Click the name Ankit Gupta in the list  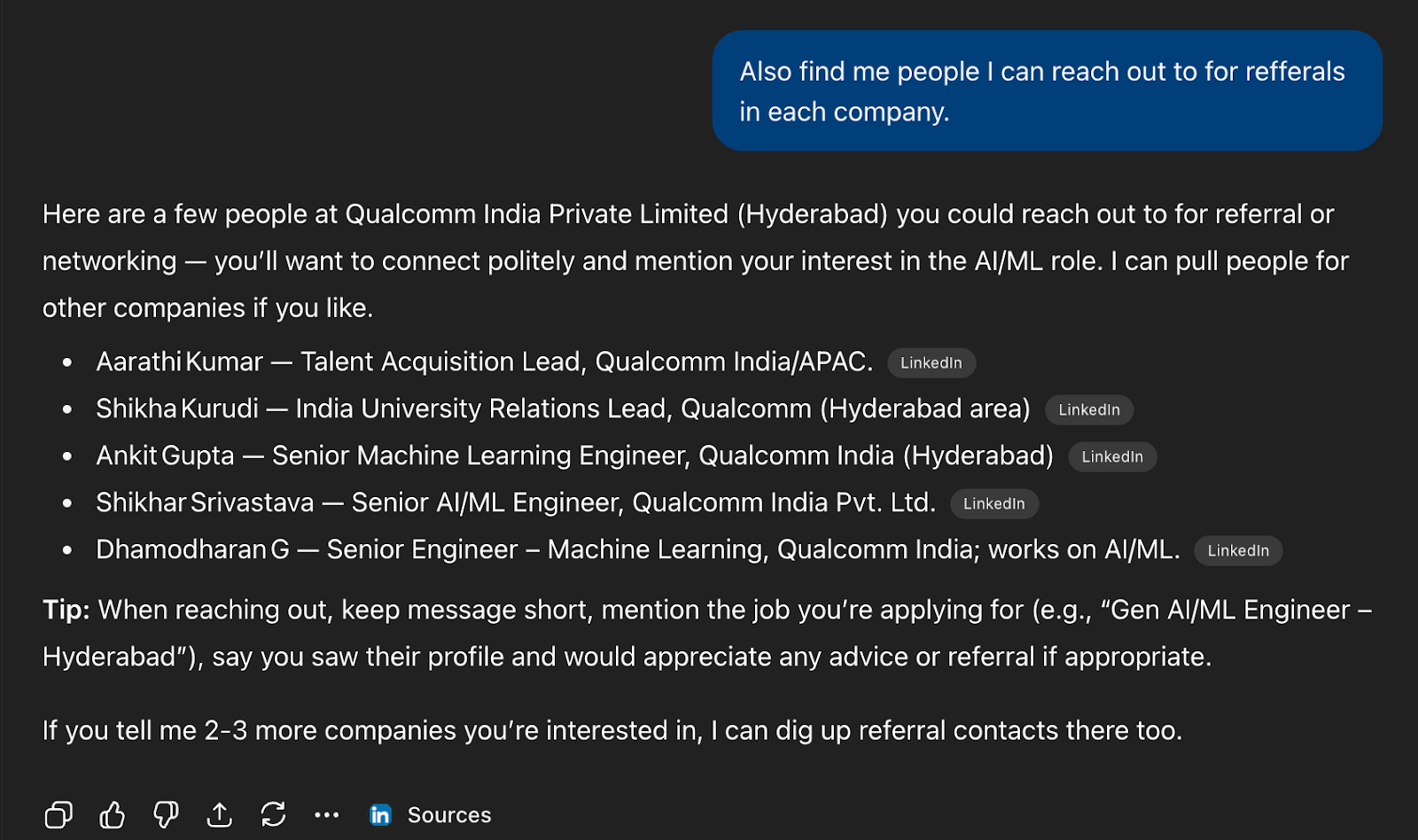tap(165, 455)
